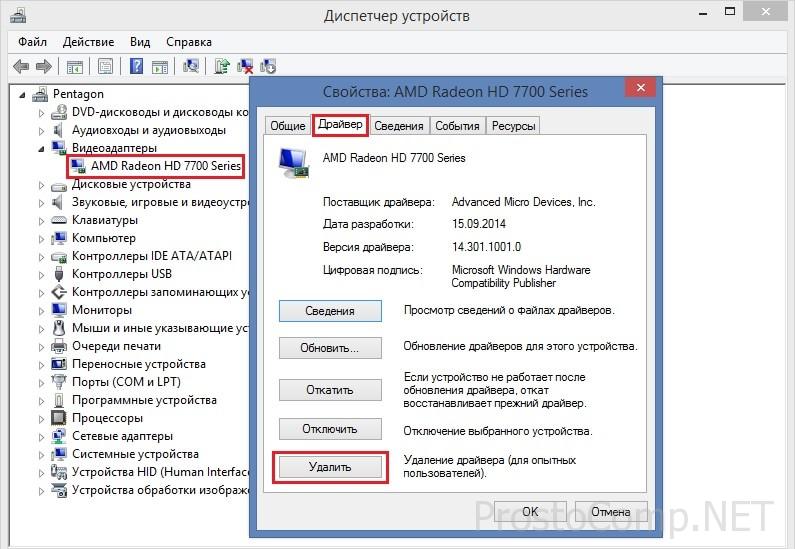This screenshot has height=549, width=795.
Task: Click the Processors chip icon
Action: 59,418
